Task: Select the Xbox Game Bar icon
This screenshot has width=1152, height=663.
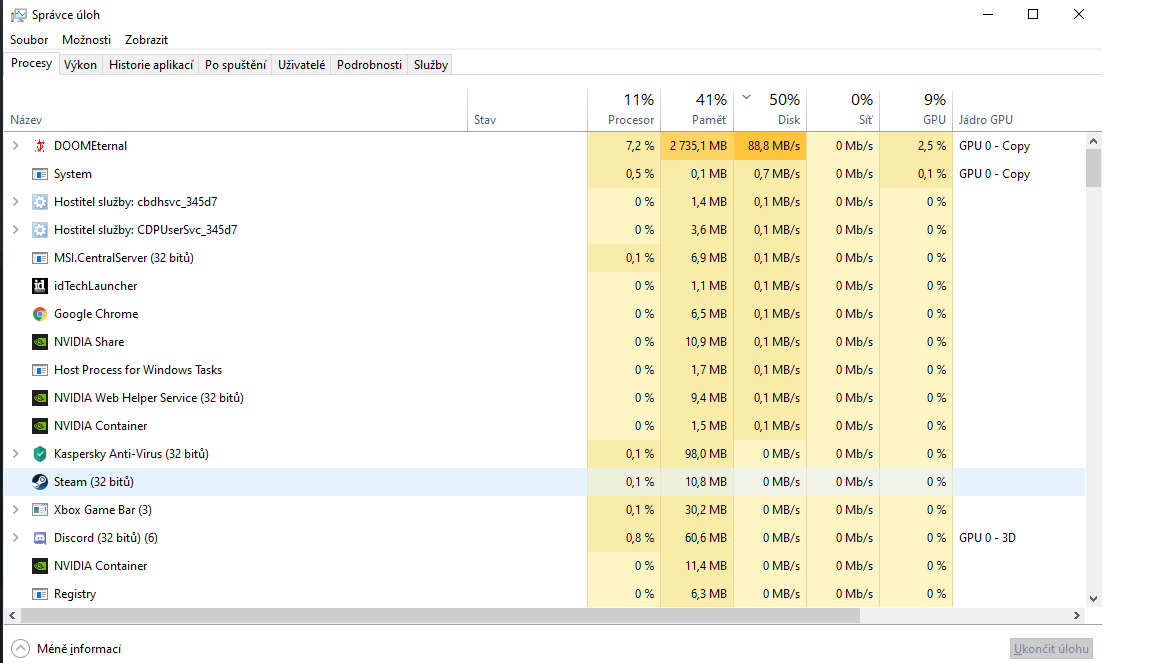Action: [x=40, y=510]
